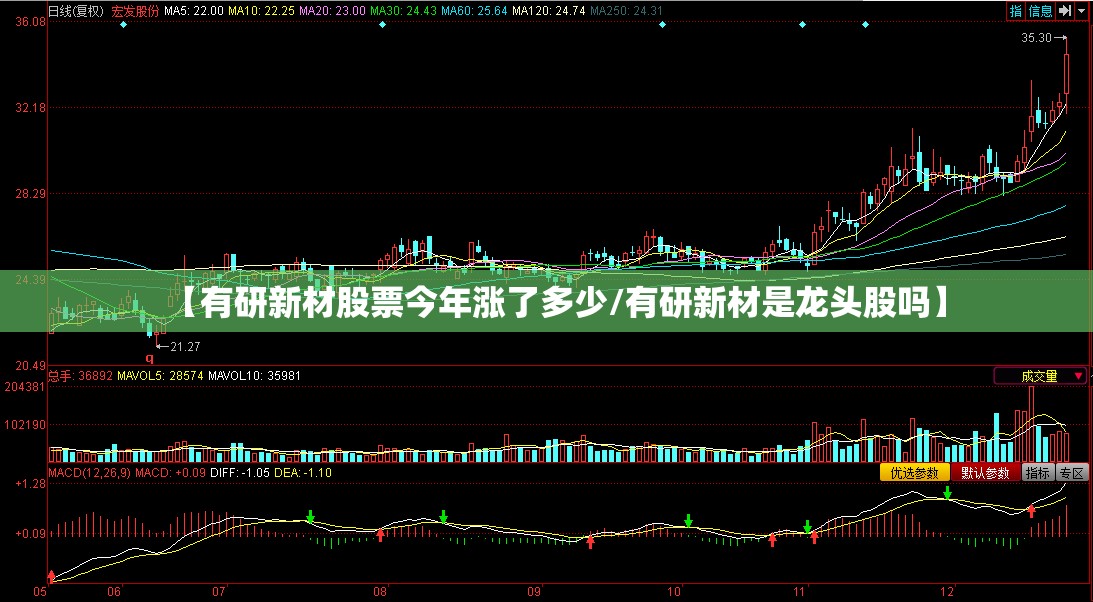
Task: Click the 35.30 high price label
Action: pos(1036,38)
